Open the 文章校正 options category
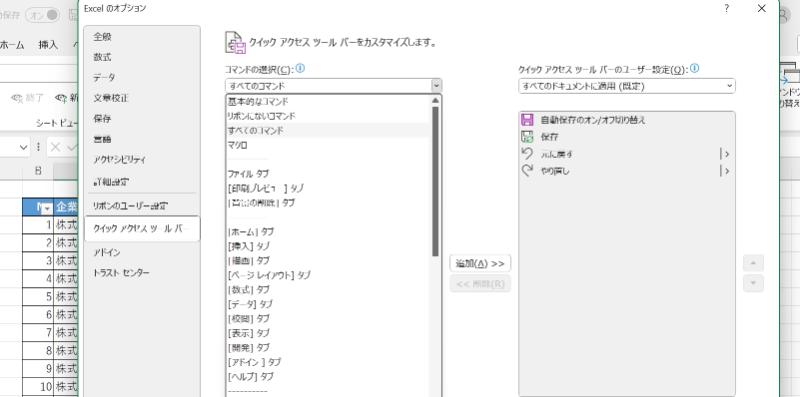 coord(142,98)
